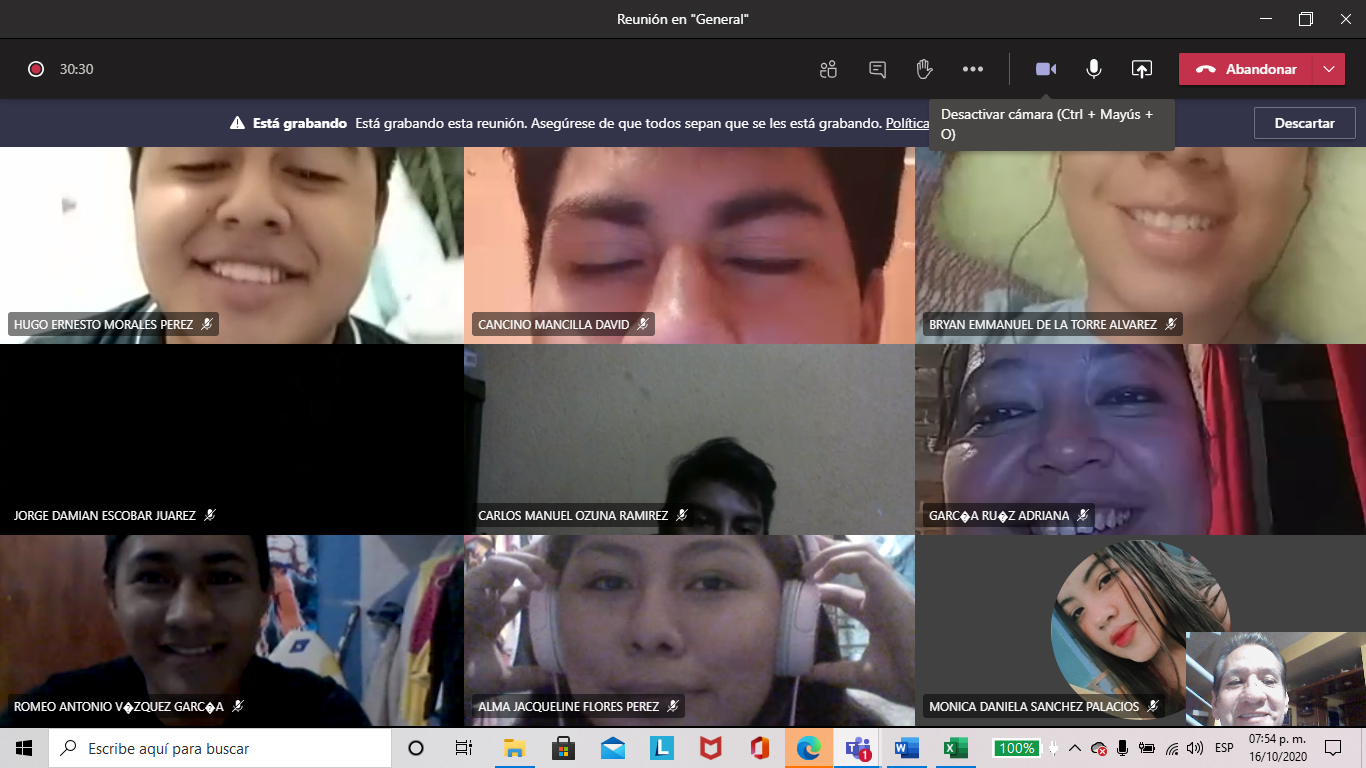Open Office app from taskbar
1366x768 pixels.
(759, 748)
